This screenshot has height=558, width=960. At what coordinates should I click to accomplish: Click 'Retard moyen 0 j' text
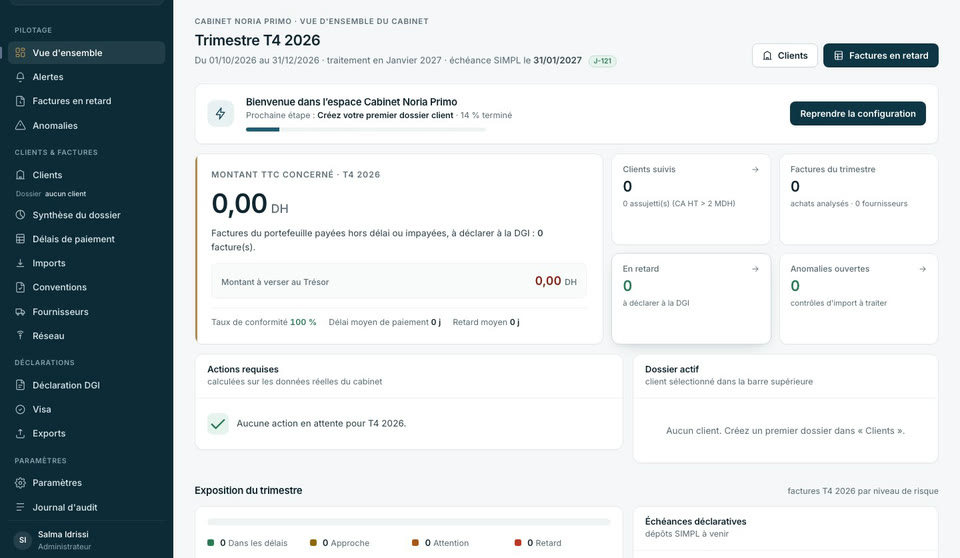click(486, 322)
